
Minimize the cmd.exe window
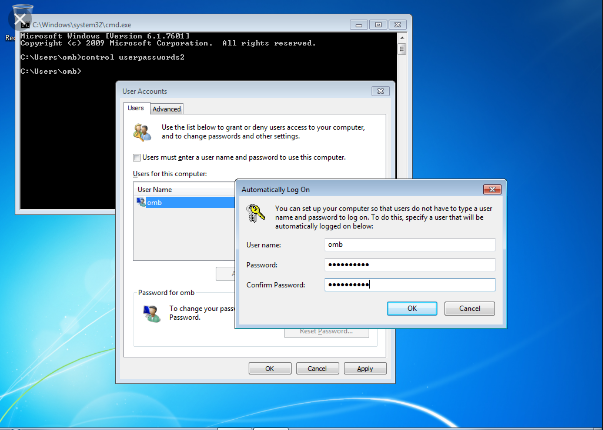tap(358, 25)
